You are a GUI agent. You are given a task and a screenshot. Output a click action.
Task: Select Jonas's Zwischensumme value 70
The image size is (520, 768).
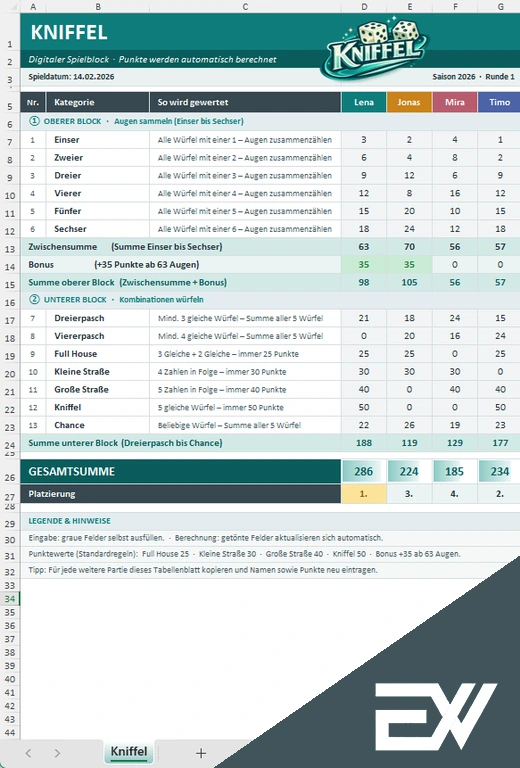409,247
